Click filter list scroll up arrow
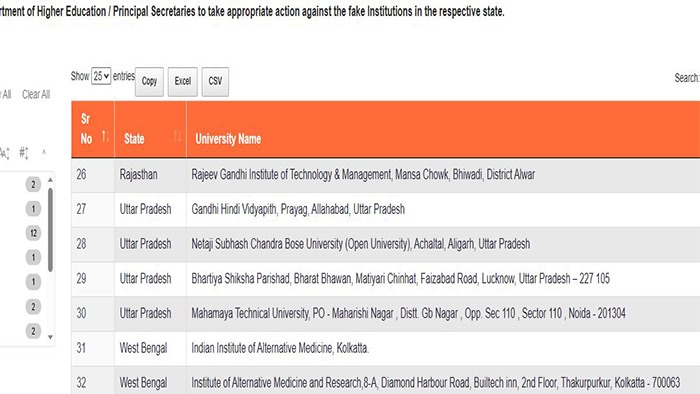Viewport: 700px width, 394px height. pos(50,179)
